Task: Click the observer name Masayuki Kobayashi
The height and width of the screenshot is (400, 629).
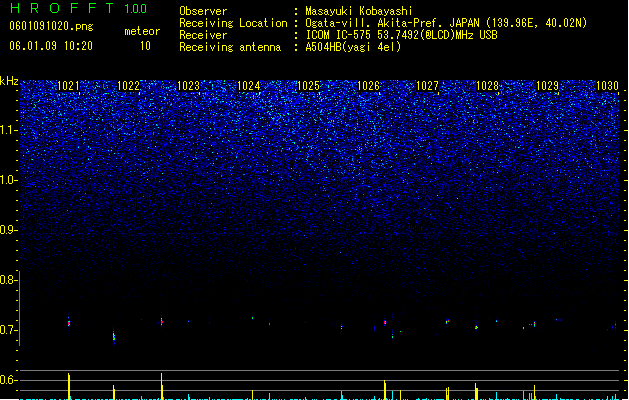Action: click(359, 11)
